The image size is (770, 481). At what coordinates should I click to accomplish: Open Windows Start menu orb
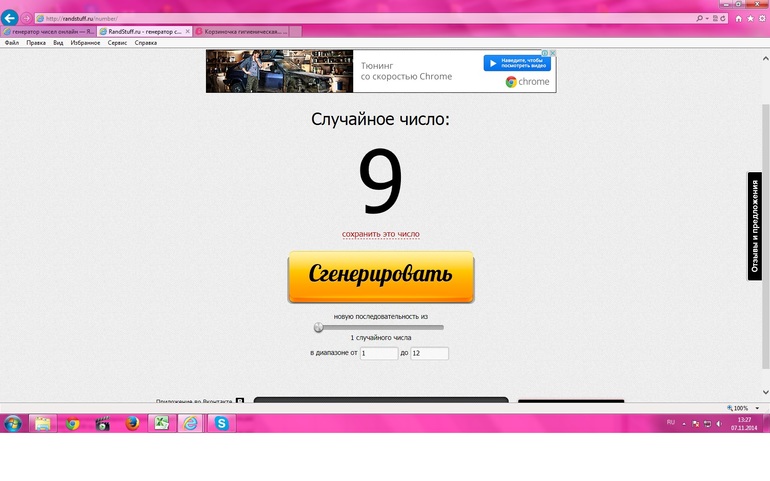coord(13,423)
